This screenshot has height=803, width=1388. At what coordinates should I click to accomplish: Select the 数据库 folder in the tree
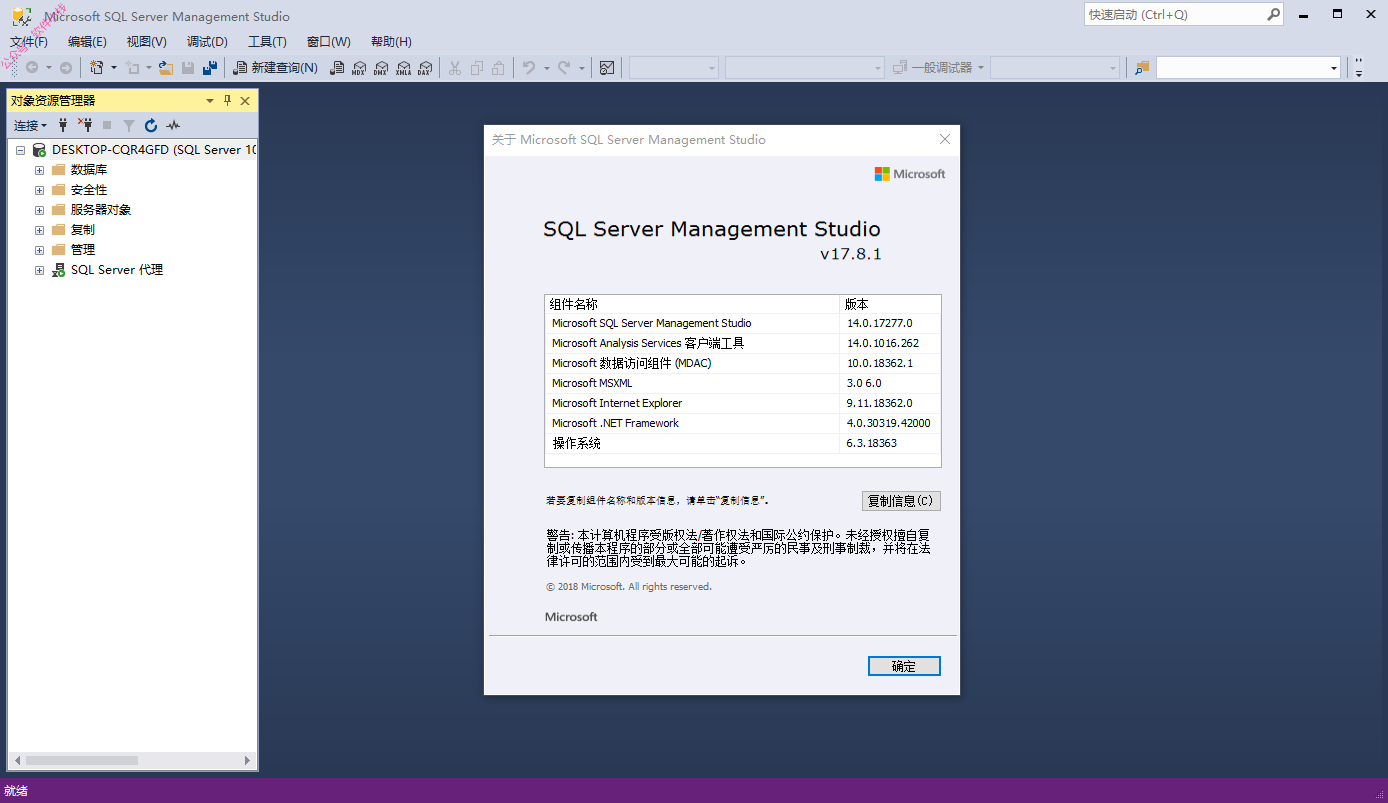pos(80,170)
